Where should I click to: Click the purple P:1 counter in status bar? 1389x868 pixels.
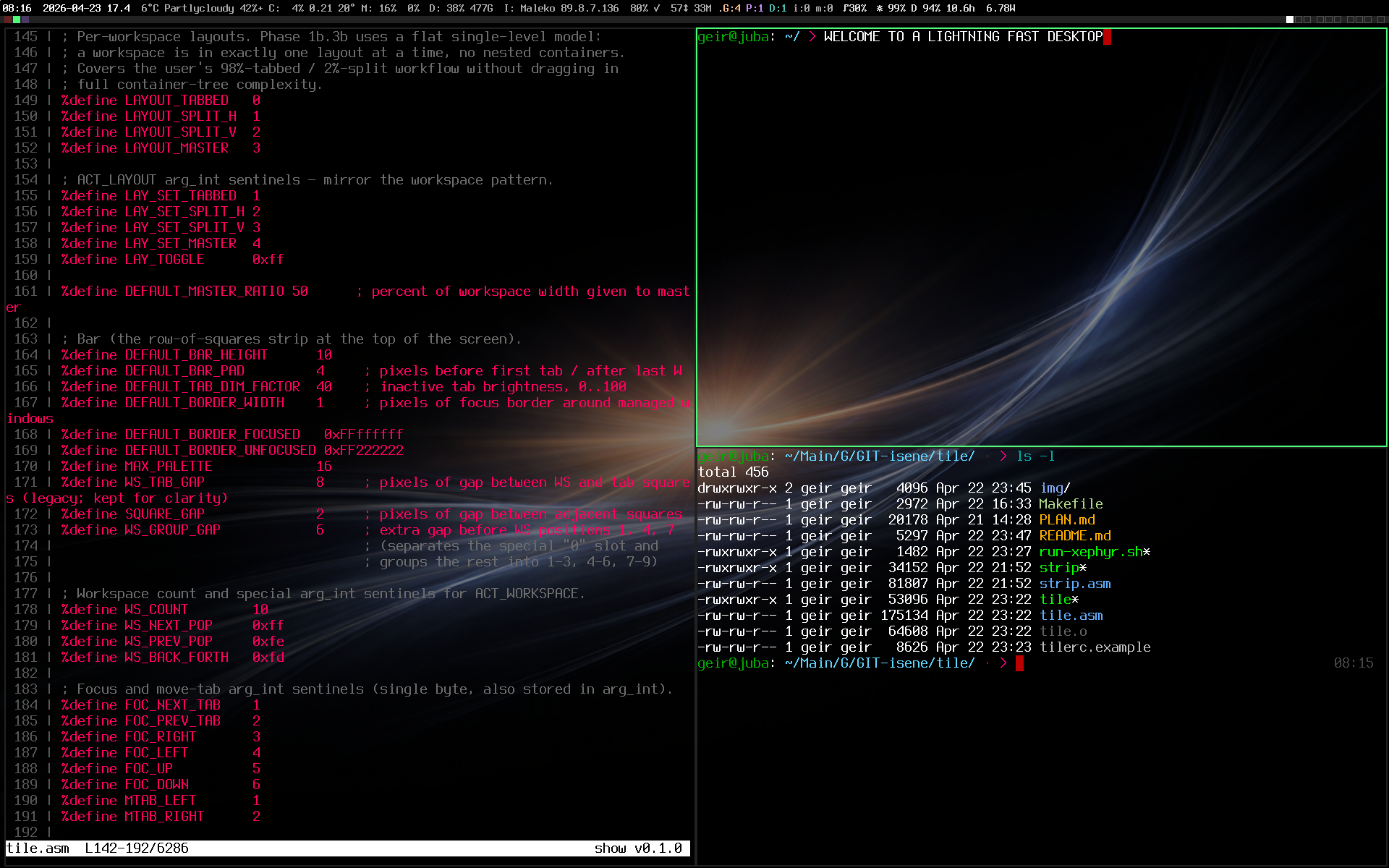click(x=755, y=8)
